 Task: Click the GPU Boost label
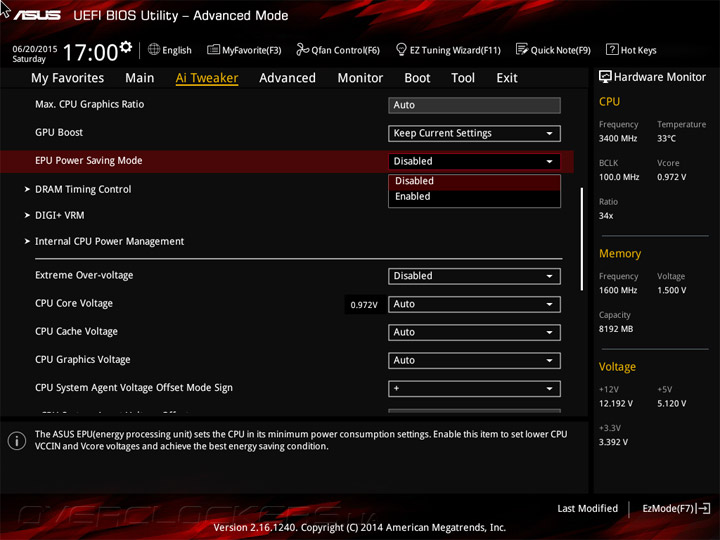(59, 133)
